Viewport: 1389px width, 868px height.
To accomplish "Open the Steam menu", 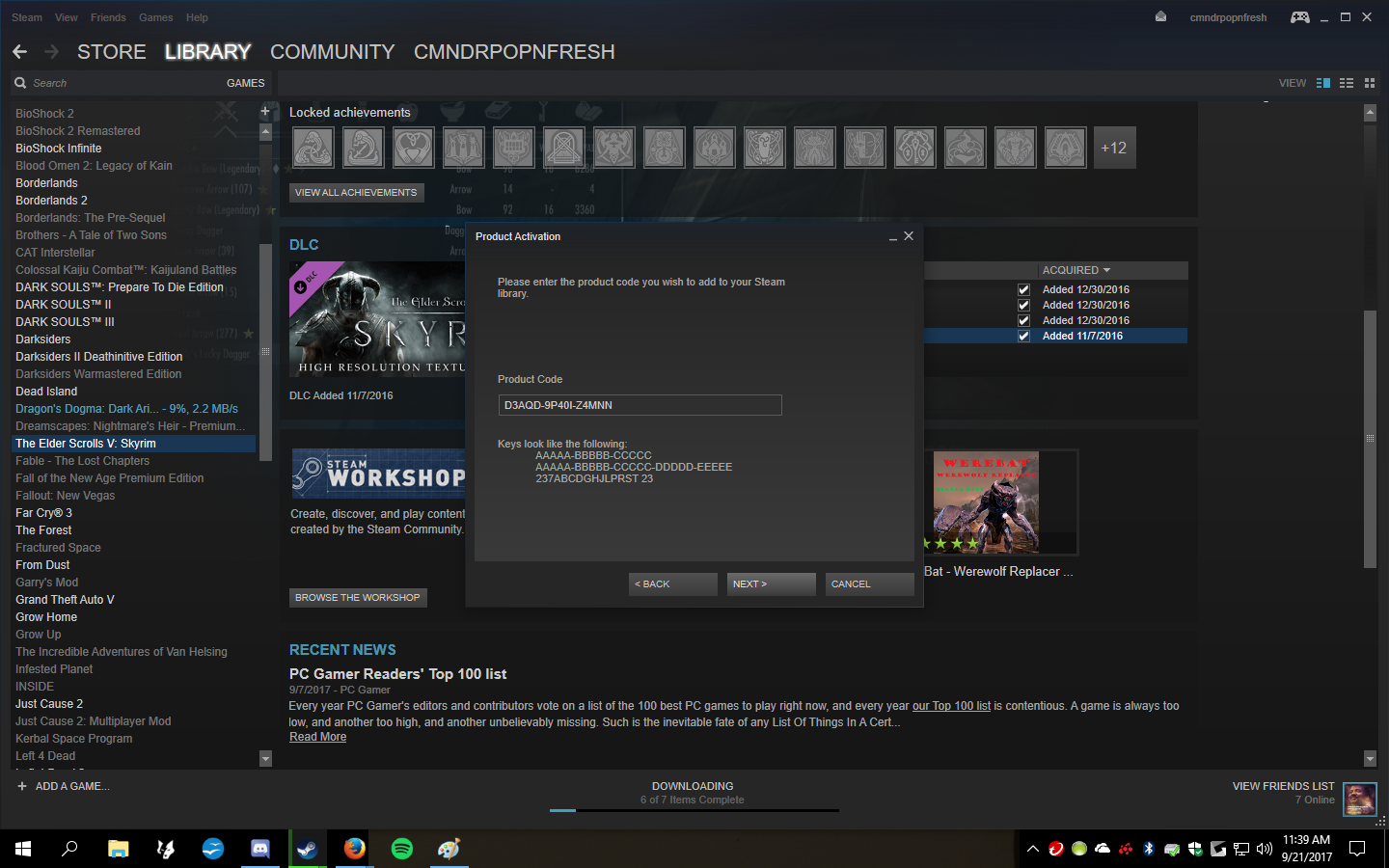I will (x=27, y=17).
